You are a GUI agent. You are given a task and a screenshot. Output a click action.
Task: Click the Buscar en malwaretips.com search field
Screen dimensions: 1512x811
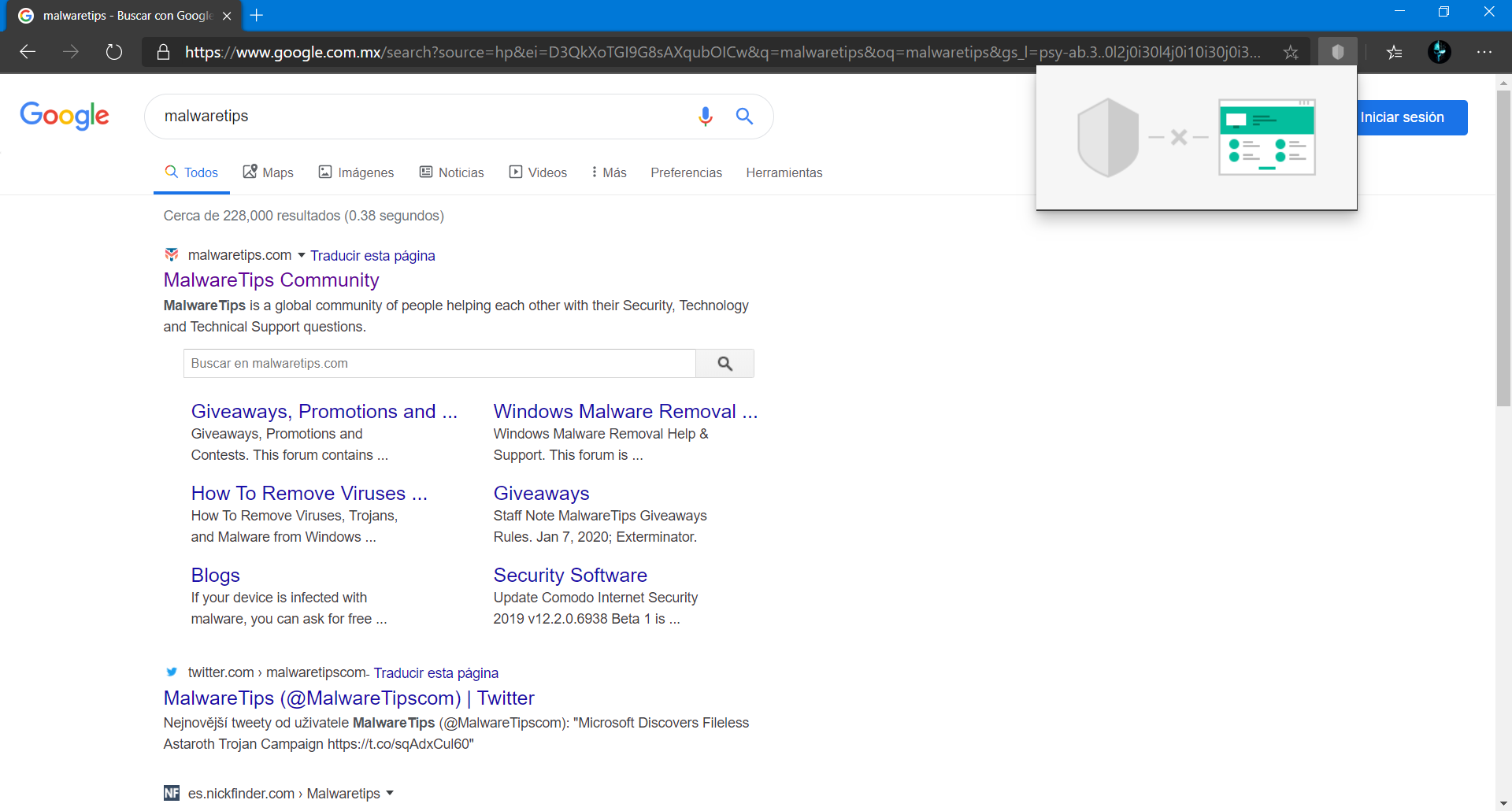(x=439, y=363)
